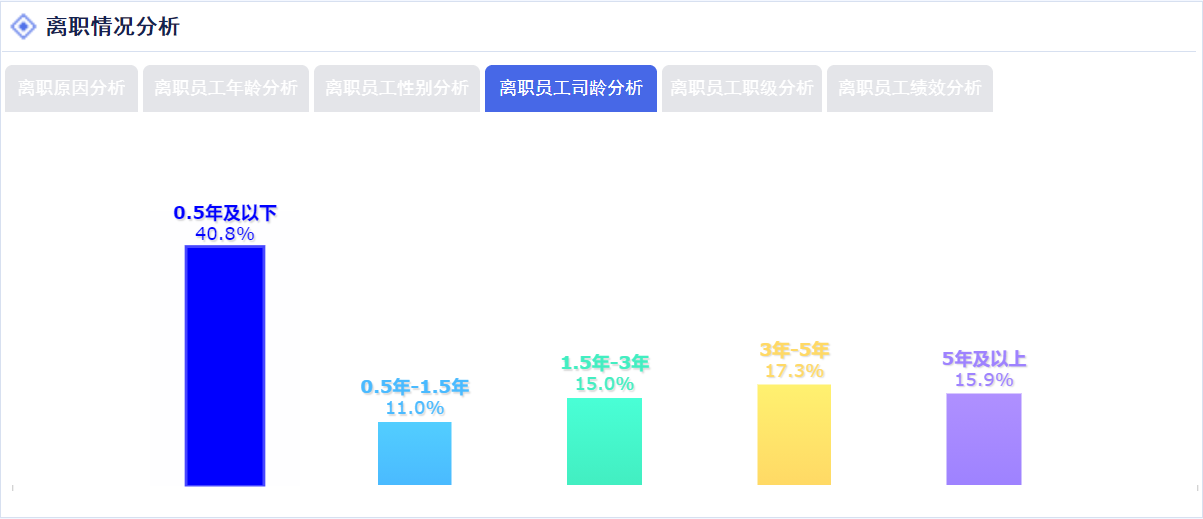Select the green 1.5年-3年 bar
Viewport: 1203px width, 519px height.
click(604, 441)
